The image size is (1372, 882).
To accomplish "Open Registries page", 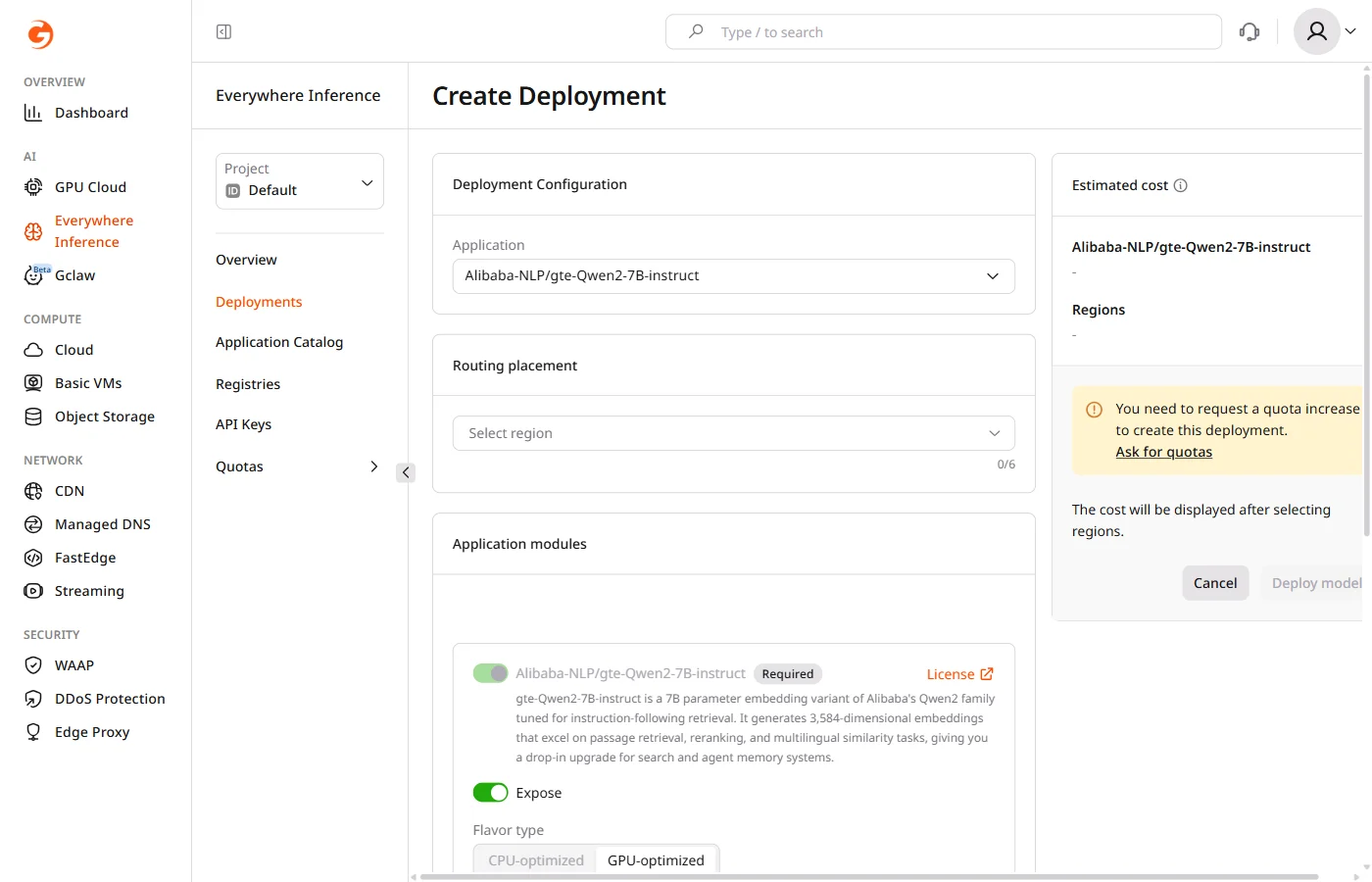I will coord(248,384).
